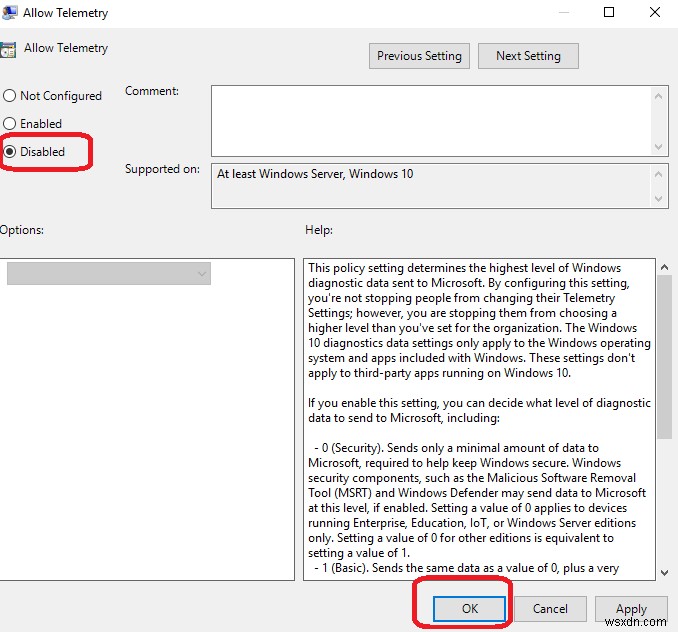
Task: Click the Help panel scrollbar thumb
Action: pos(665,357)
